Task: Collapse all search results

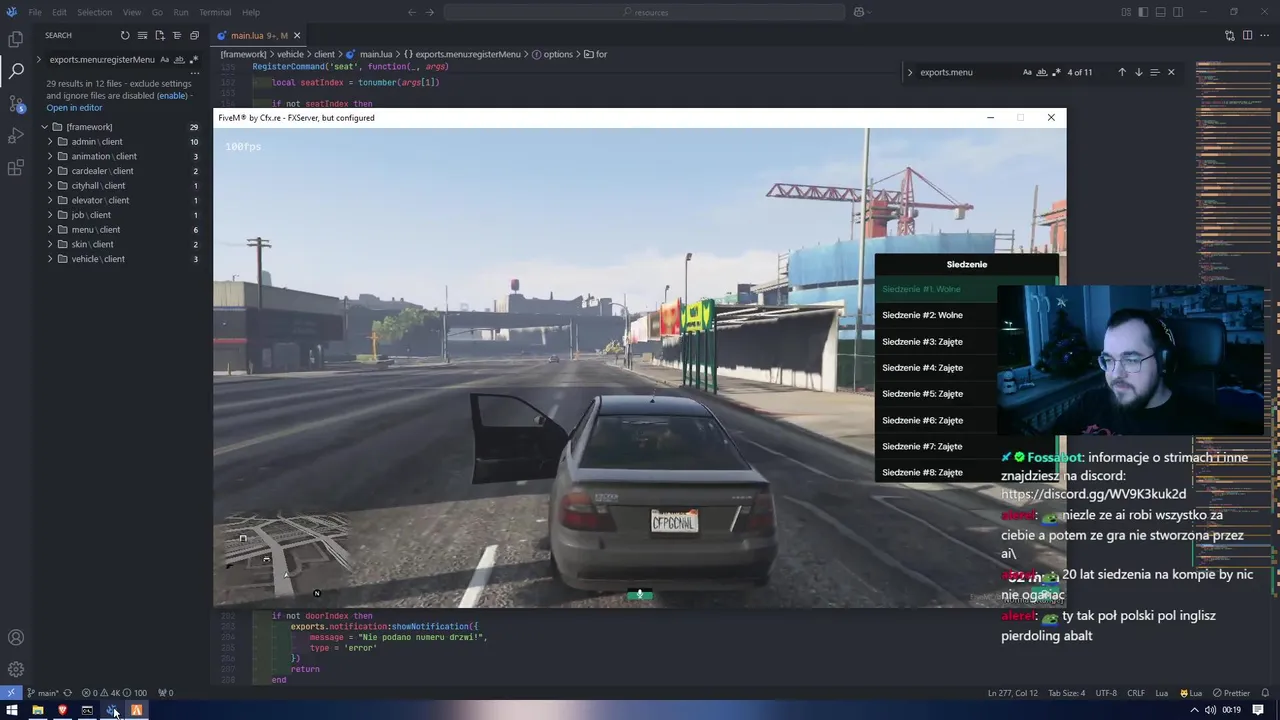Action: [x=194, y=35]
